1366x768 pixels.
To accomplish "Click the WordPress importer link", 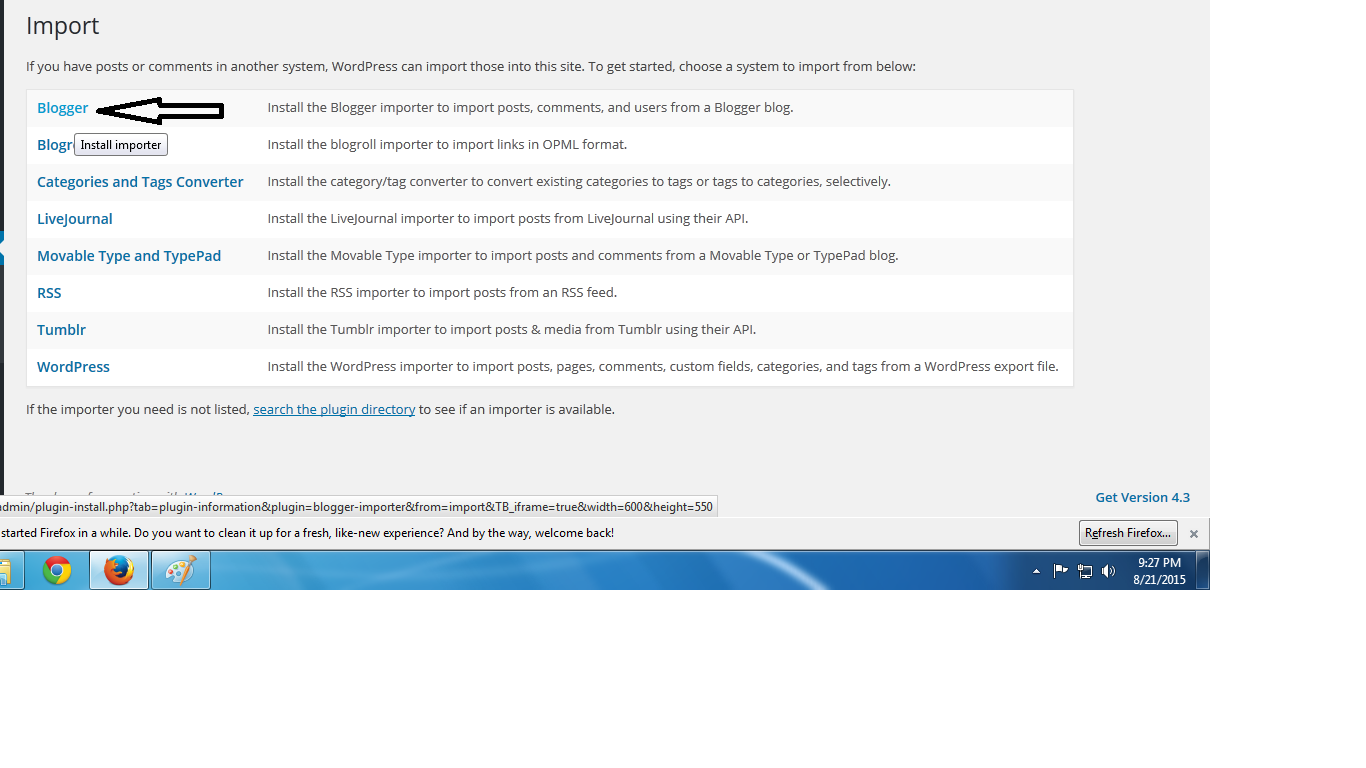I will (73, 367).
